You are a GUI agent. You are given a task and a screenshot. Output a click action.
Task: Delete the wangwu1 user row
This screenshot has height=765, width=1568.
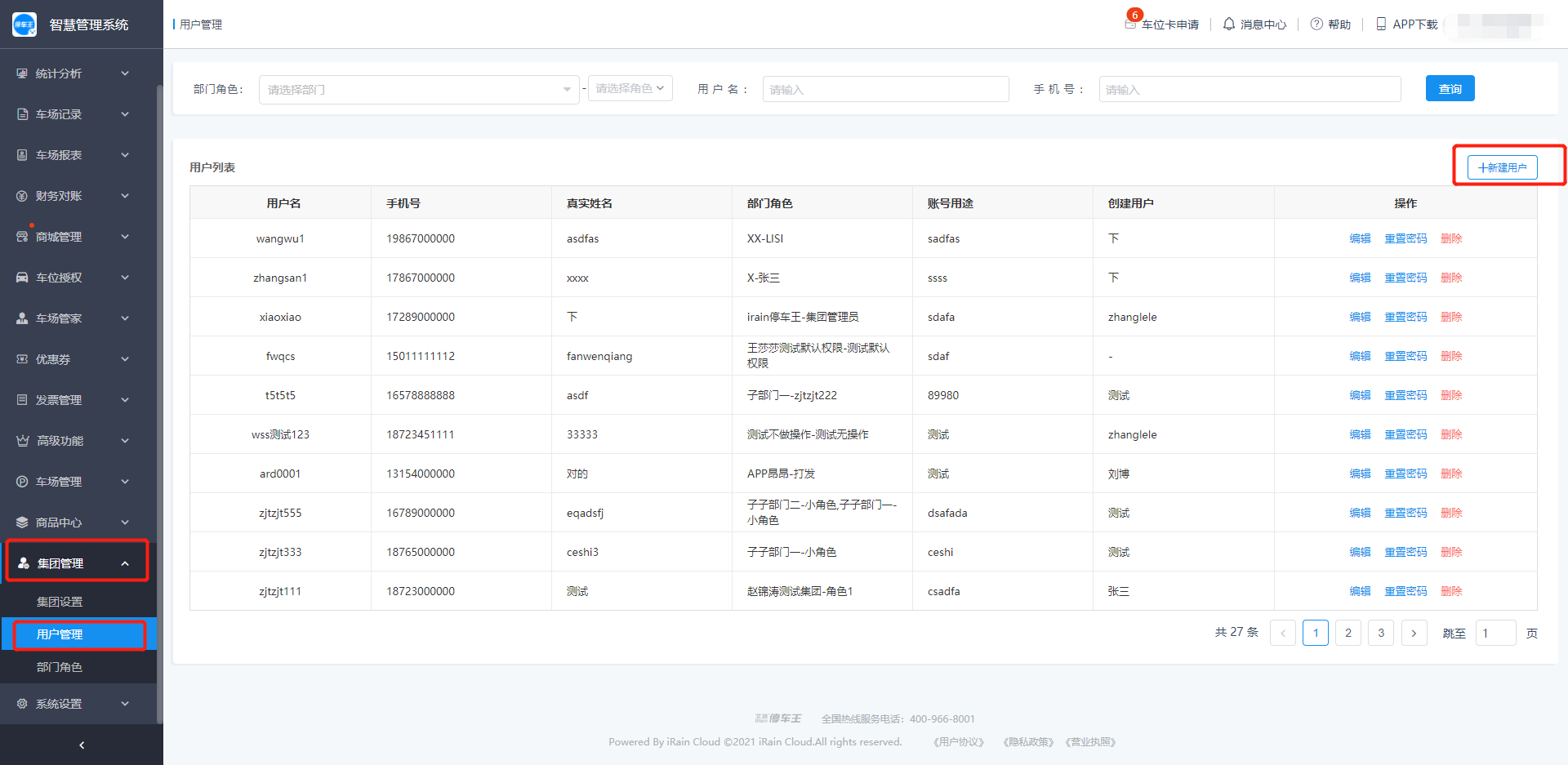click(x=1451, y=238)
